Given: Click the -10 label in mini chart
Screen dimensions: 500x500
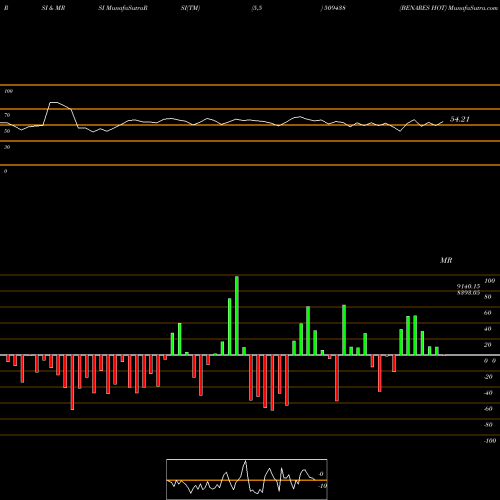Looking at the screenshot, I should click(x=322, y=486).
